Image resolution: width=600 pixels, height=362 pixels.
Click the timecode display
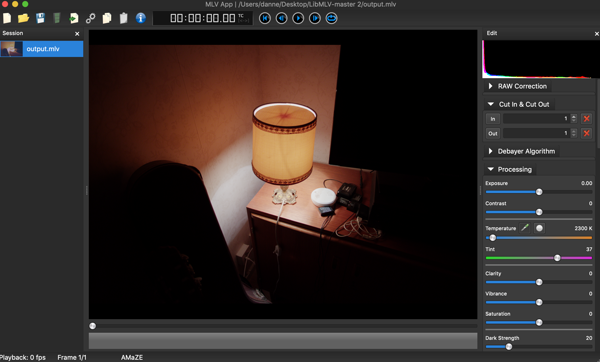point(202,18)
